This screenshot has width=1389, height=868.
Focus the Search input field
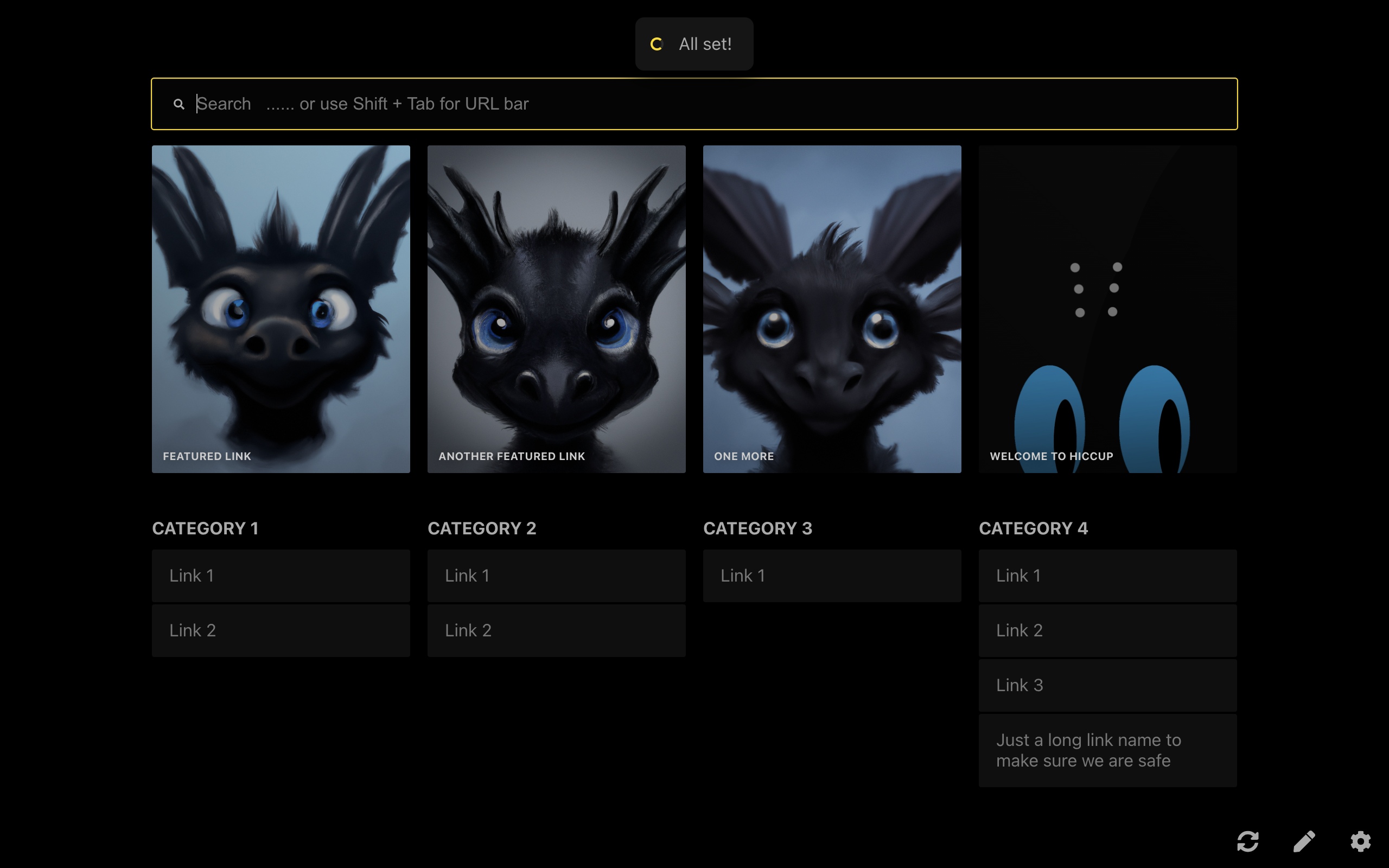(689, 104)
